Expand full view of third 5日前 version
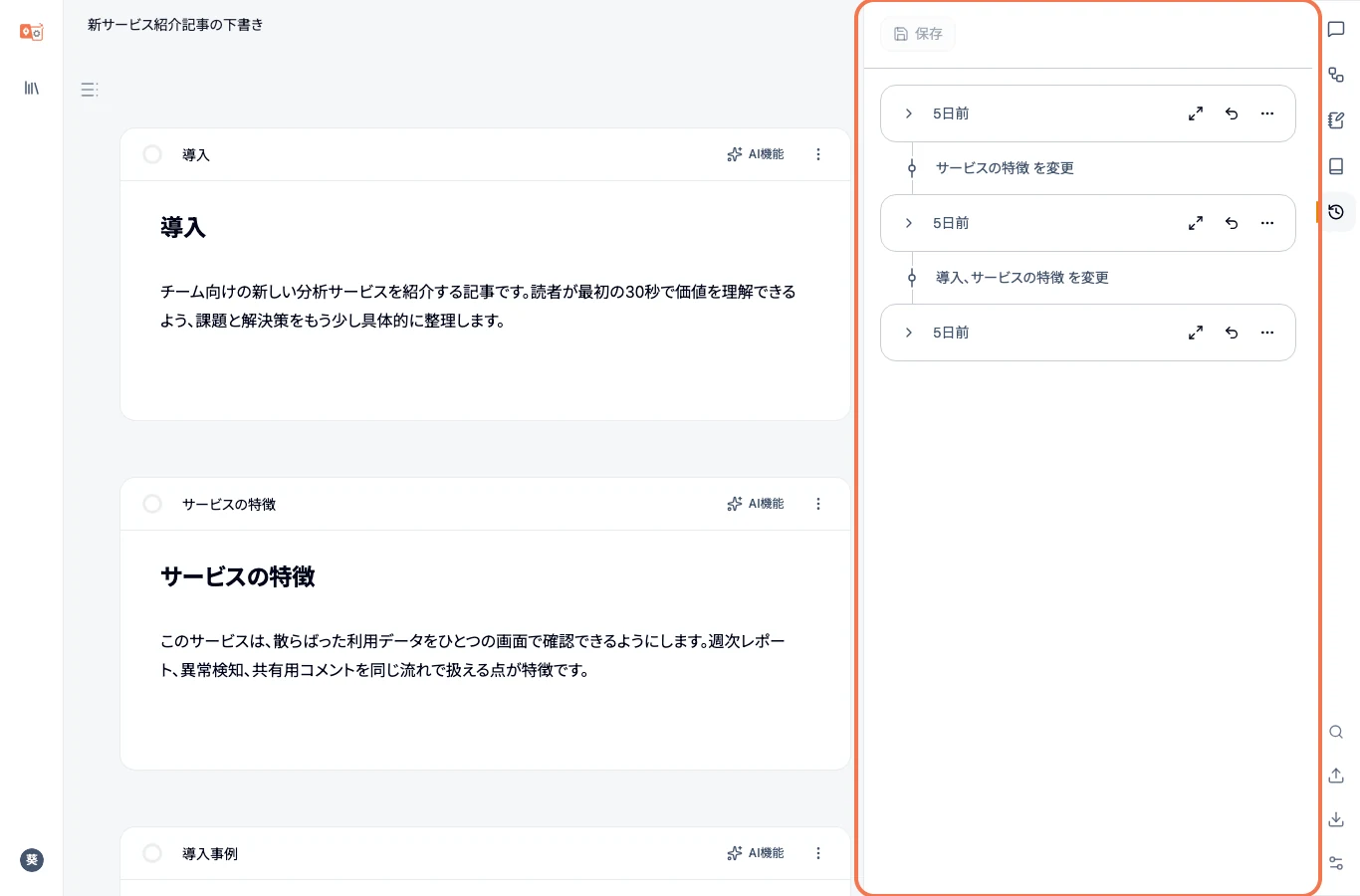This screenshot has height=896, width=1360. coord(1196,333)
